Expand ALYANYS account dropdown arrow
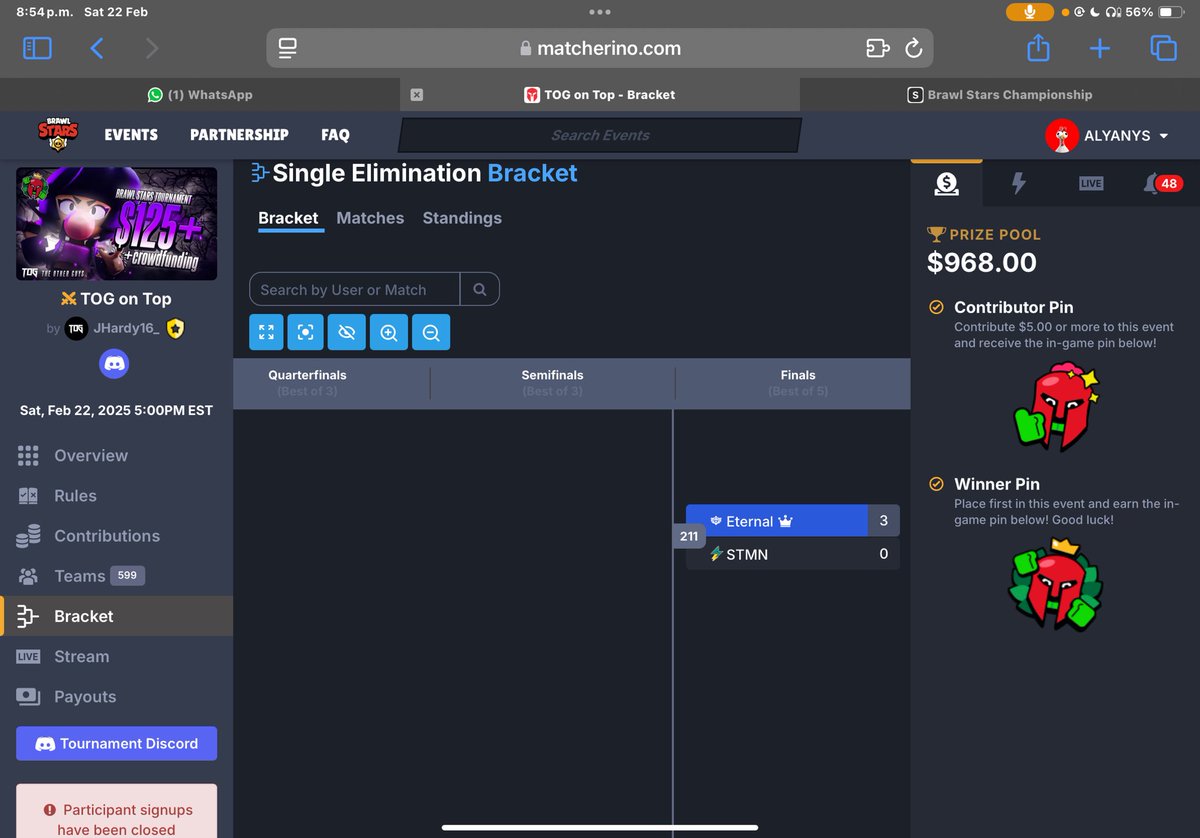The image size is (1200, 838). [x=1164, y=136]
